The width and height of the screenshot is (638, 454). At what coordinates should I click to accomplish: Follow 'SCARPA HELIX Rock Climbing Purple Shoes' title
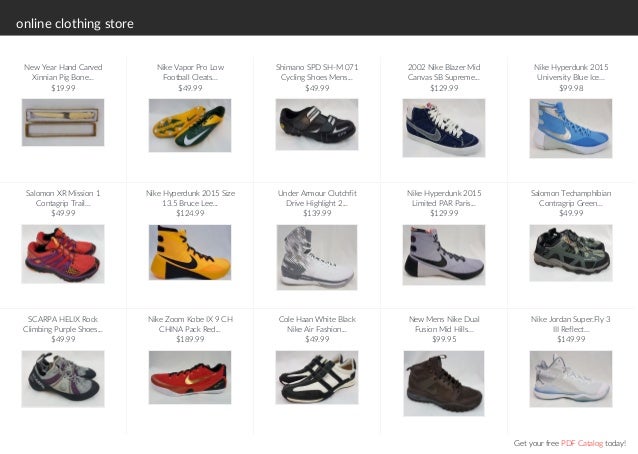[x=63, y=324]
